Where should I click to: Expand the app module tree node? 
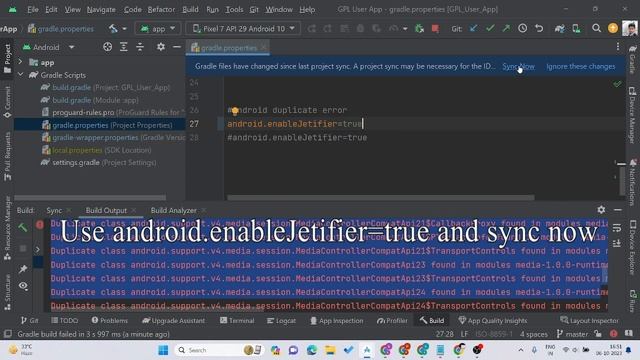[x=20, y=62]
